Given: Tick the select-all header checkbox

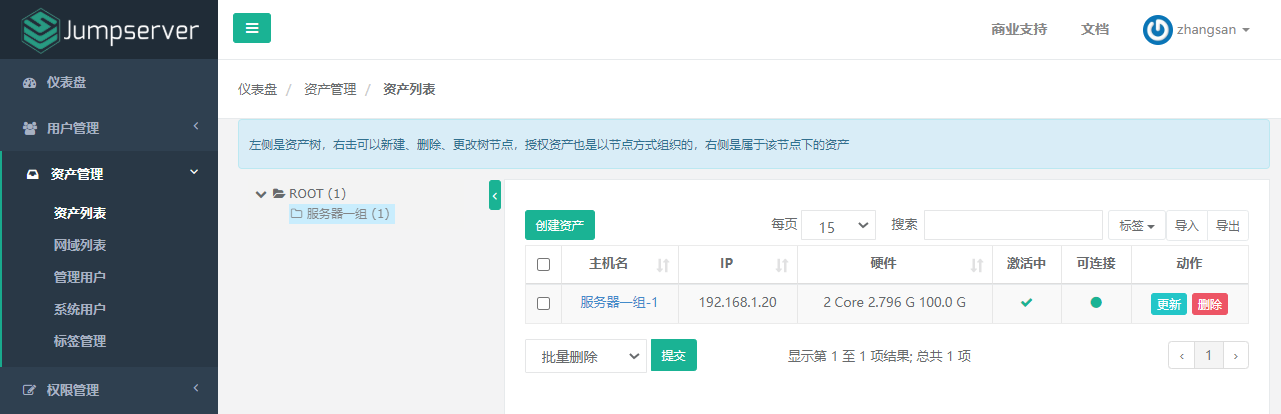Looking at the screenshot, I should click(x=543, y=265).
